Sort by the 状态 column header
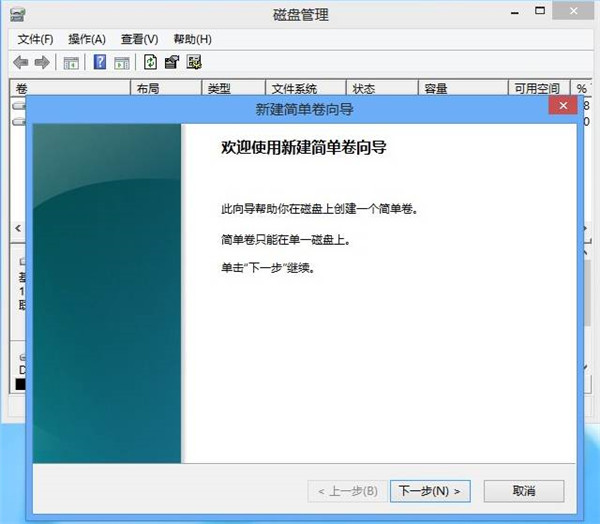This screenshot has height=524, width=600. [382, 88]
